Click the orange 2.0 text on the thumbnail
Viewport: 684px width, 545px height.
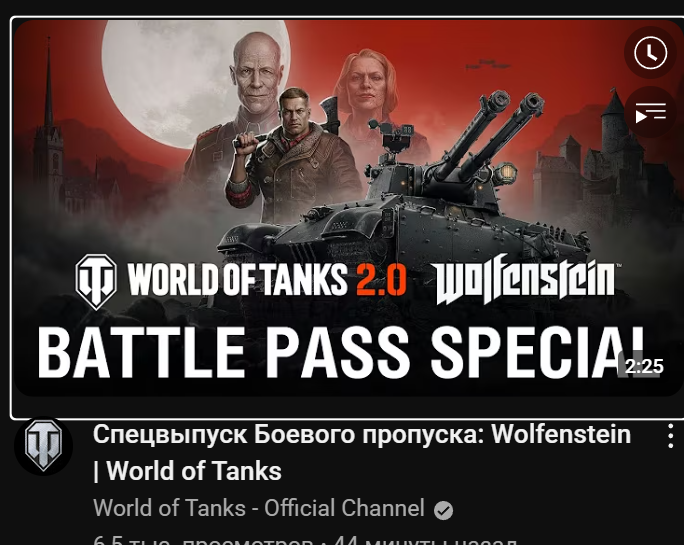coord(382,280)
